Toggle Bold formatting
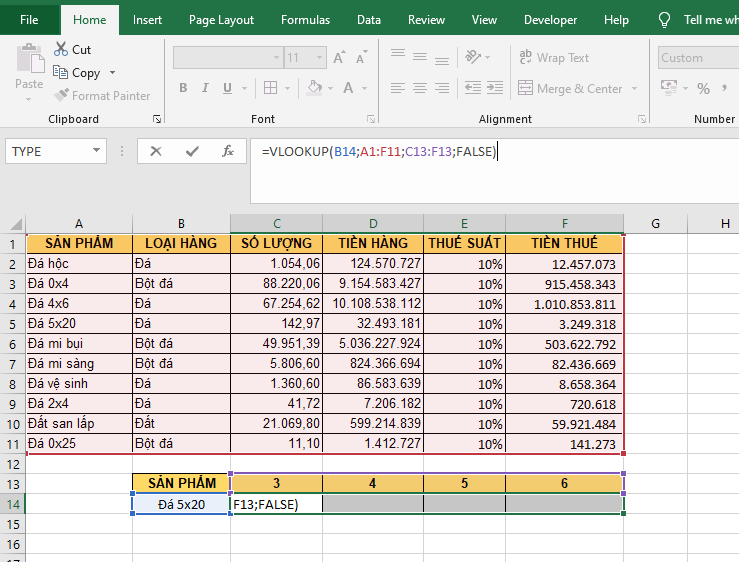 pyautogui.click(x=183, y=88)
